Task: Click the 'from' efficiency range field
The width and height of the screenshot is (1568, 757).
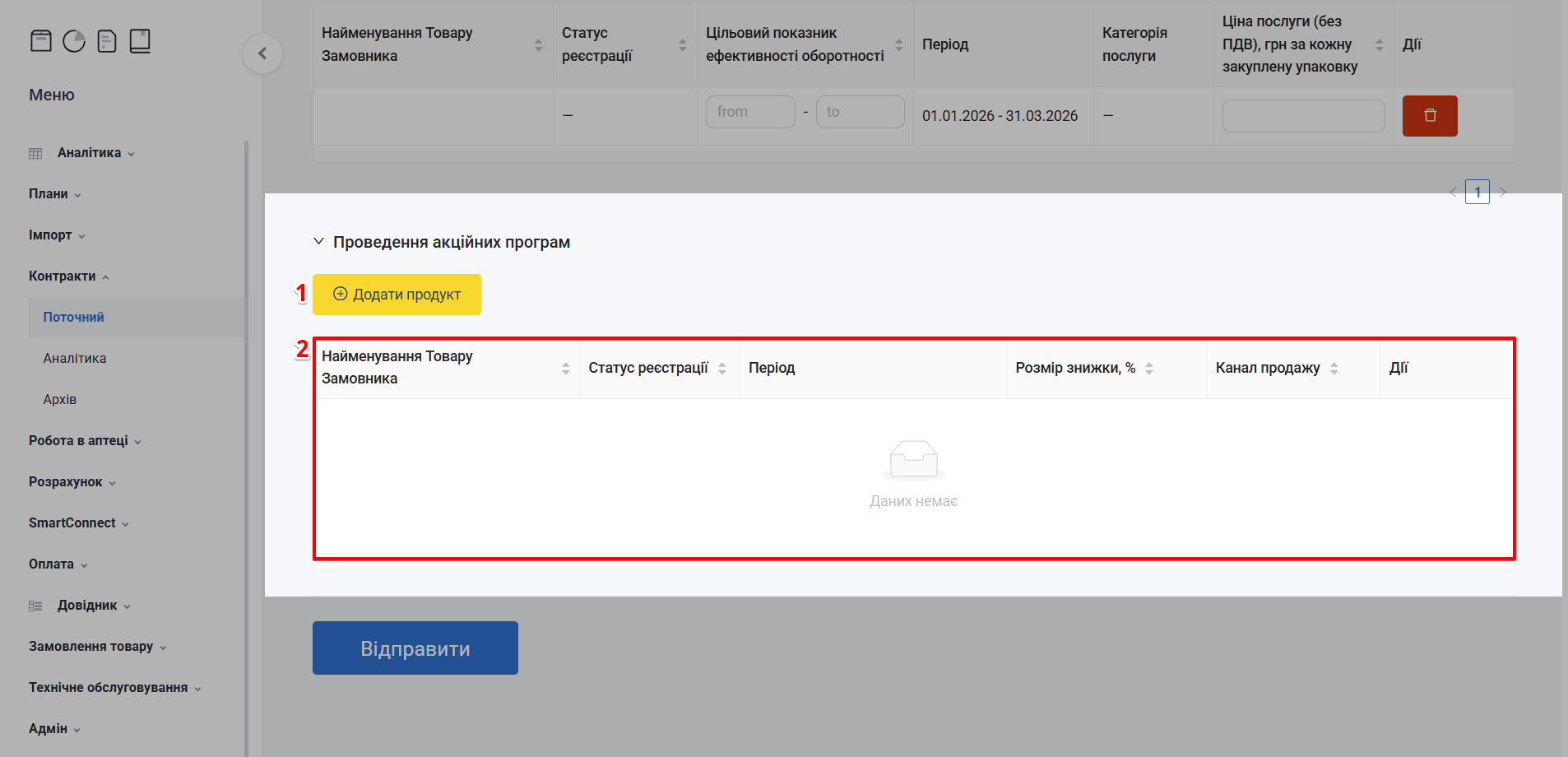Action: coord(749,112)
